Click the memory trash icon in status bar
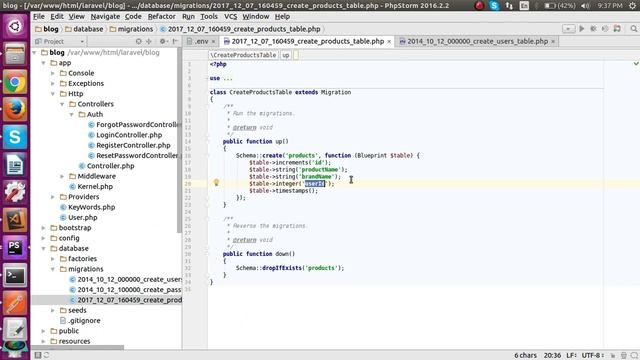 coord(624,356)
